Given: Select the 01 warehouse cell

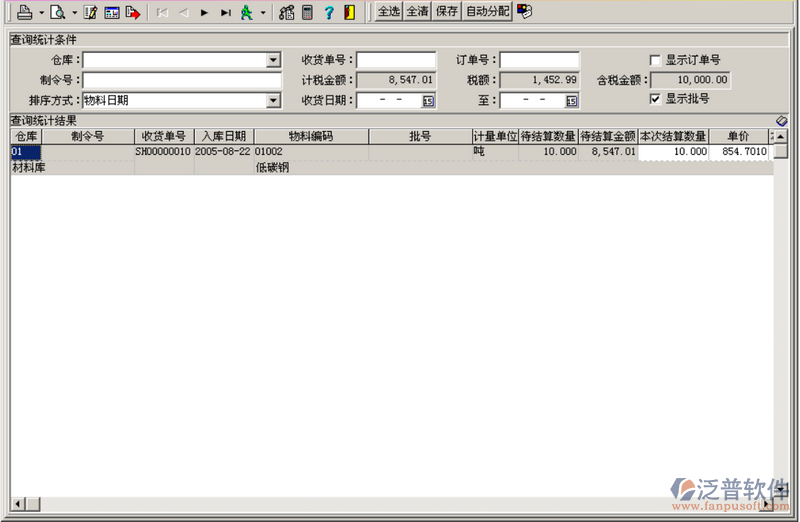Looking at the screenshot, I should coord(26,152).
